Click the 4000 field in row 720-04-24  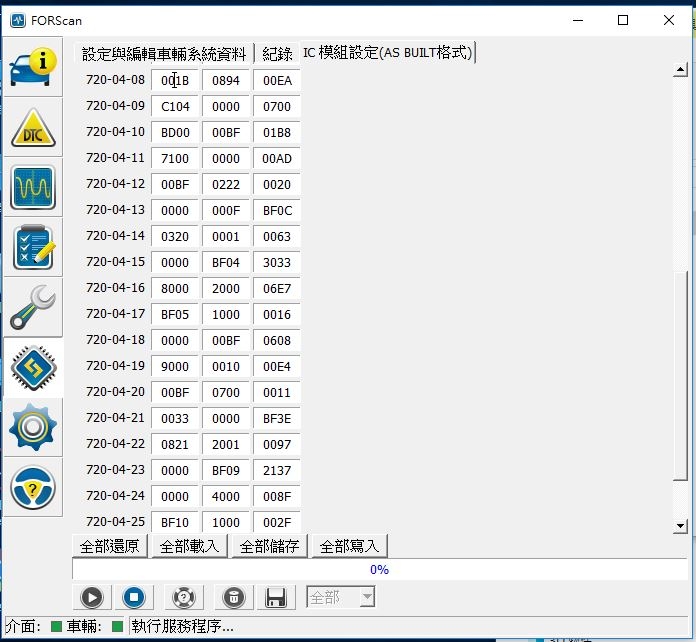(226, 496)
